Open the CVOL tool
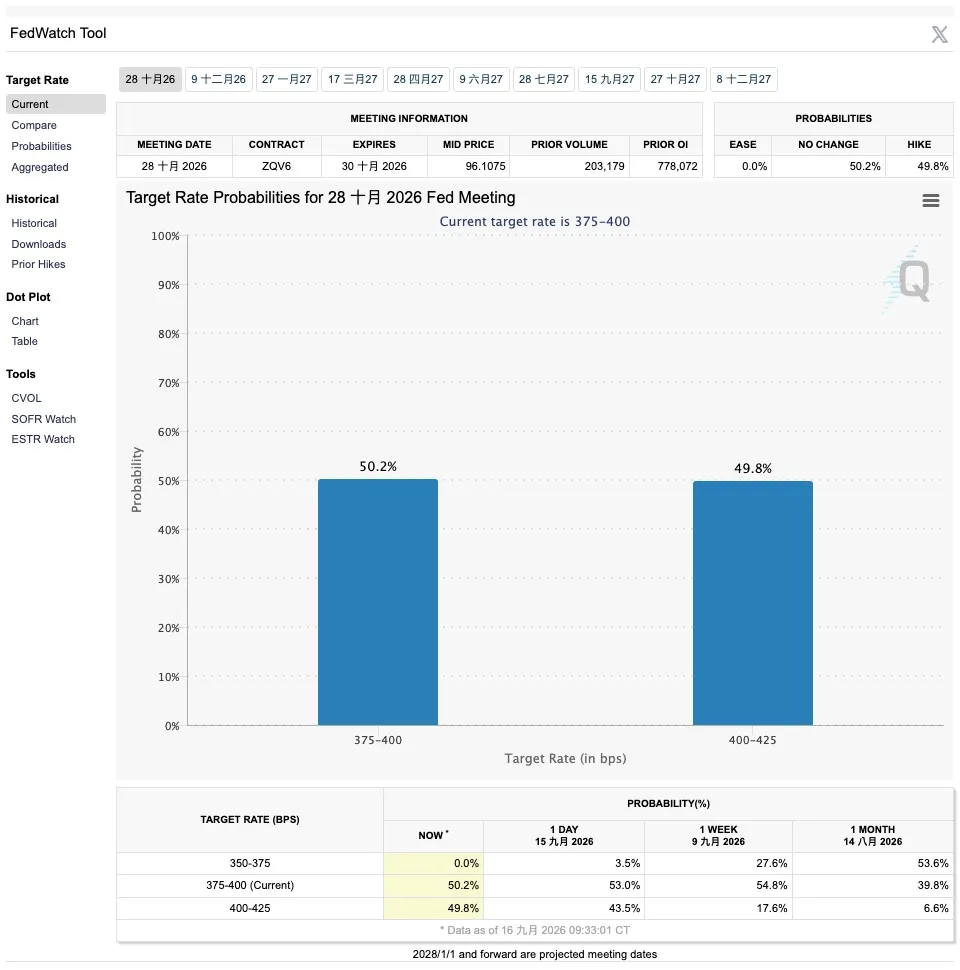Viewport: 960px width, 970px height. pyautogui.click(x=26, y=398)
